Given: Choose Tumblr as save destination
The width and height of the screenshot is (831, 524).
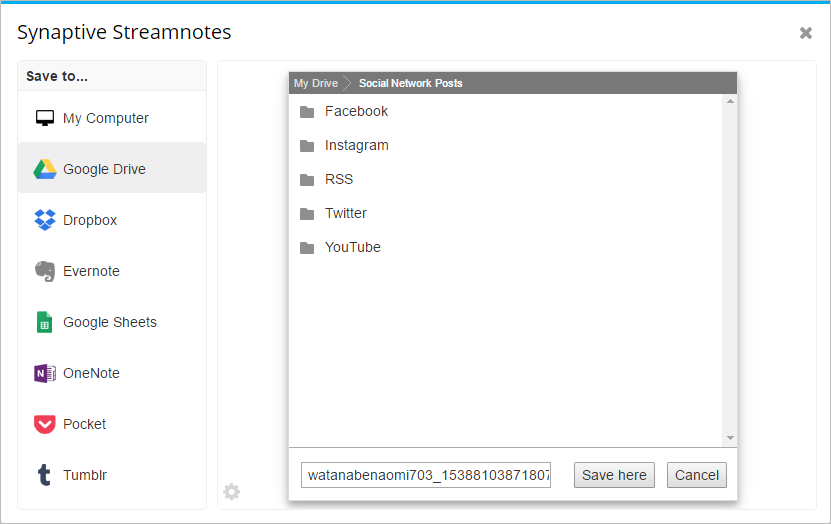Looking at the screenshot, I should pos(112,475).
